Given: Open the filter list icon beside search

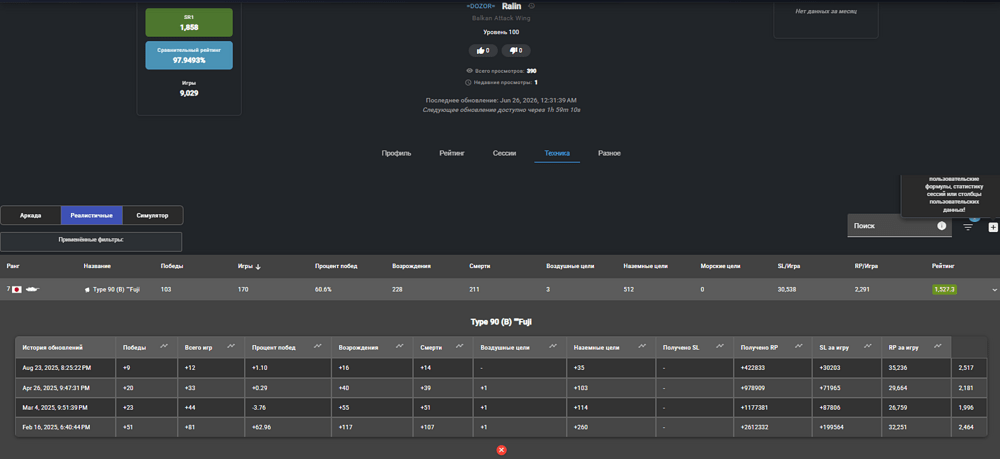Looking at the screenshot, I should point(968,226).
